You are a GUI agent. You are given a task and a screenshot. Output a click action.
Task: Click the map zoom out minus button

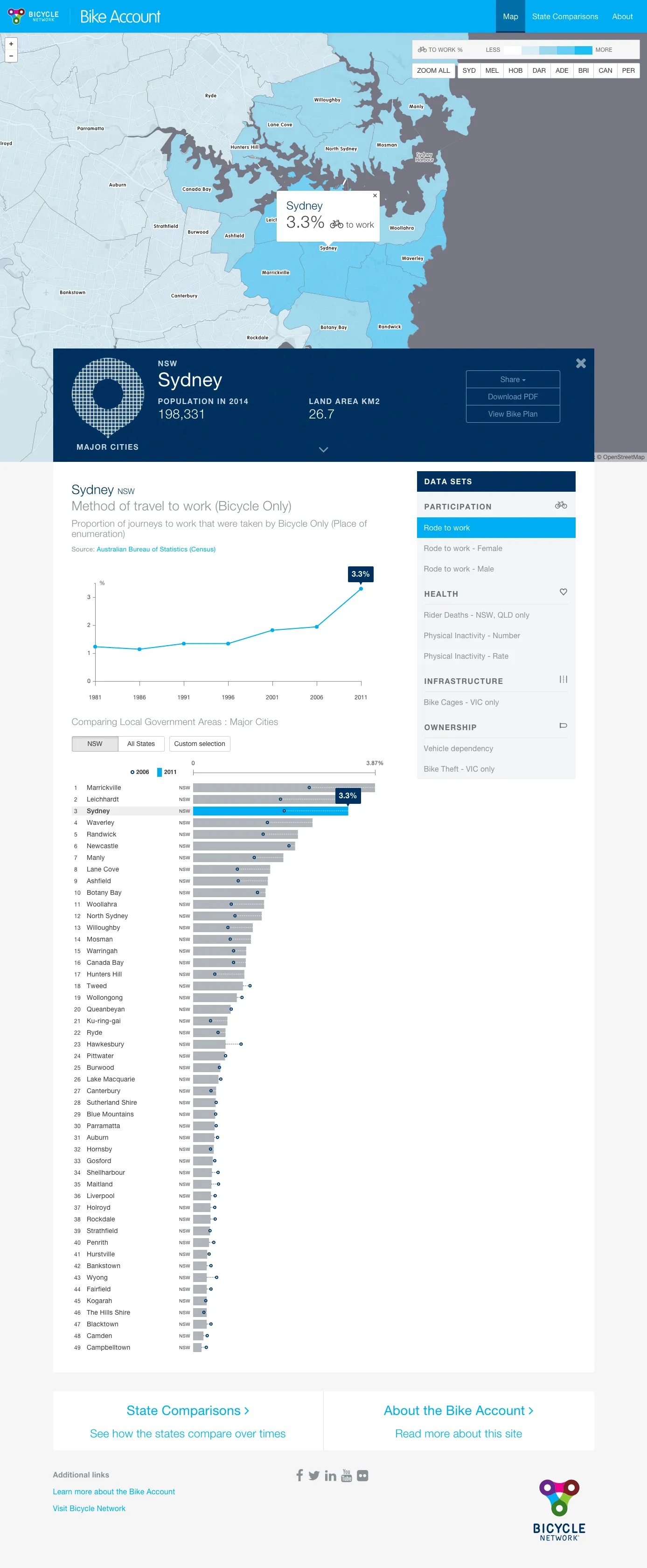(x=11, y=56)
